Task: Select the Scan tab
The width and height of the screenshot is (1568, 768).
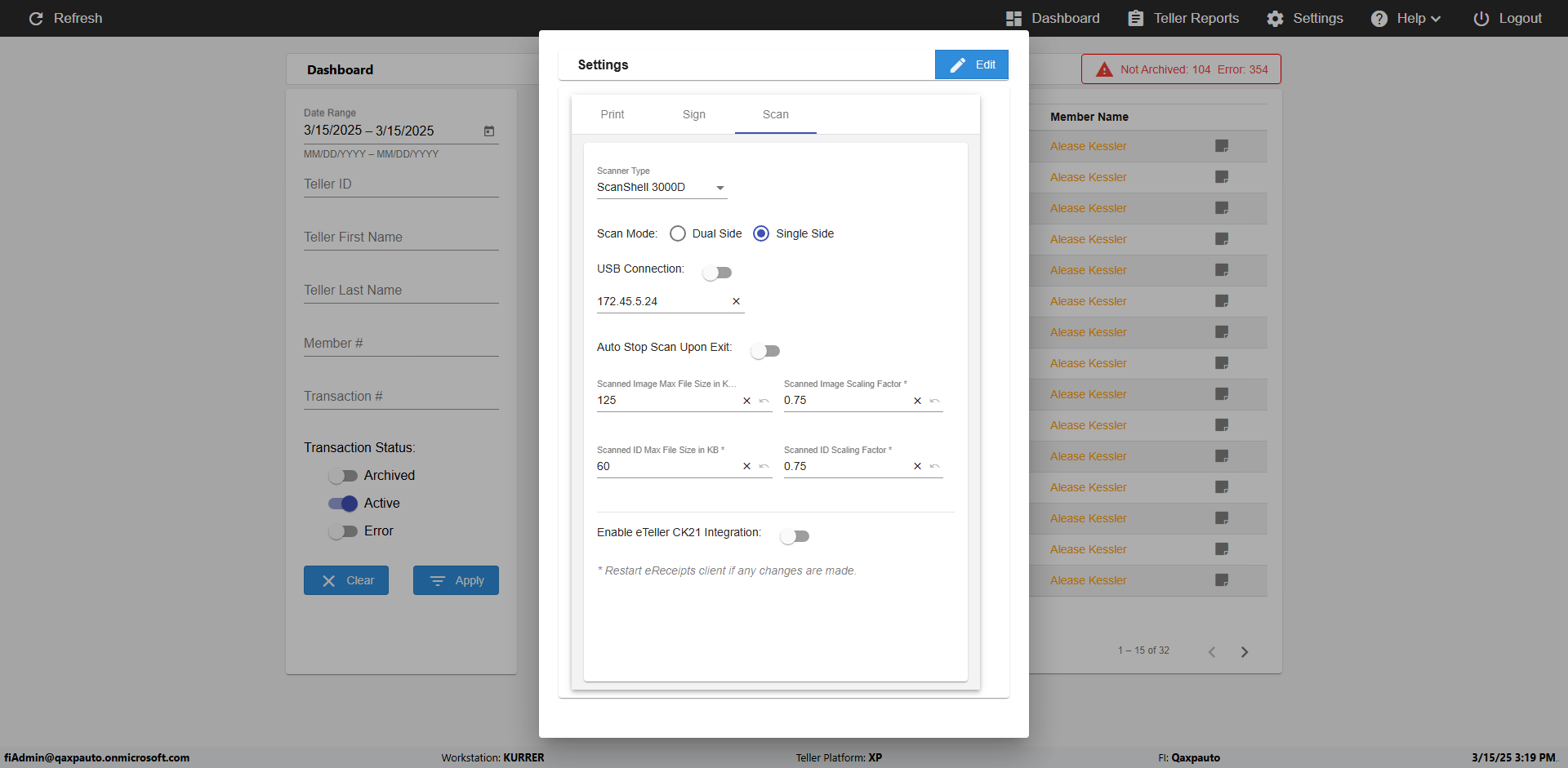Action: click(x=776, y=114)
